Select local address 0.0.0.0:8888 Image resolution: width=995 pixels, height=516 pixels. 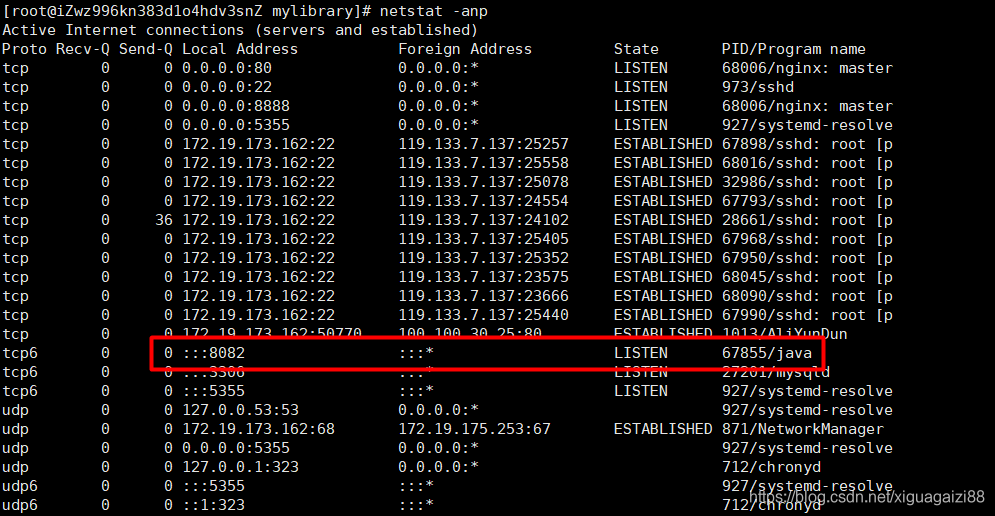pos(235,106)
